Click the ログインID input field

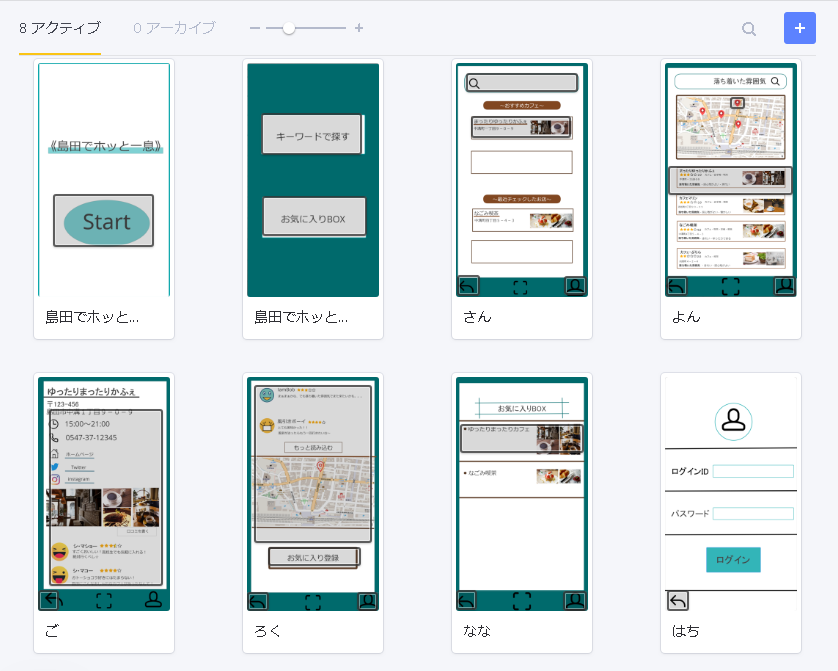click(753, 471)
